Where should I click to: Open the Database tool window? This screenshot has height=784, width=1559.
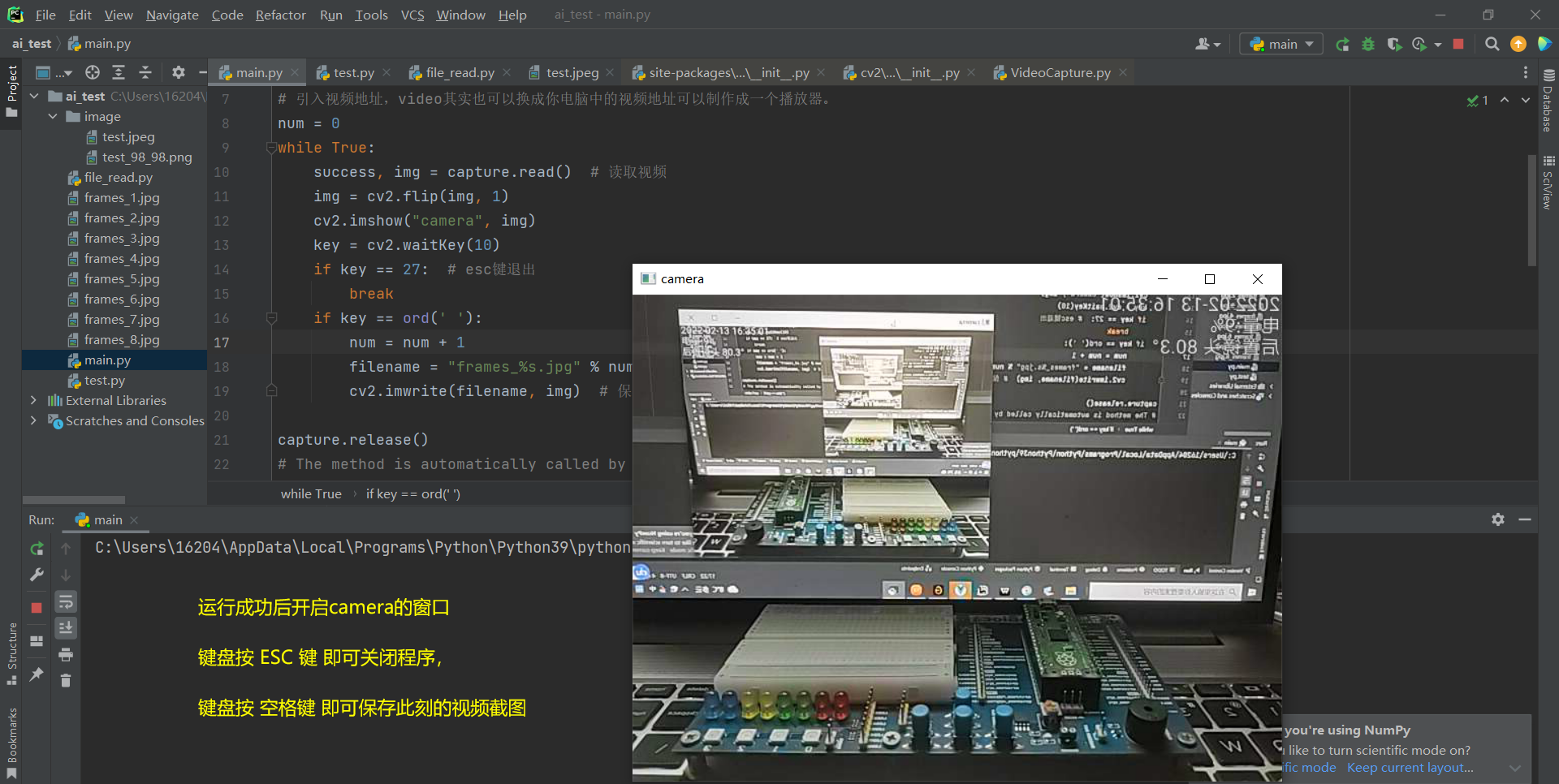[x=1548, y=100]
